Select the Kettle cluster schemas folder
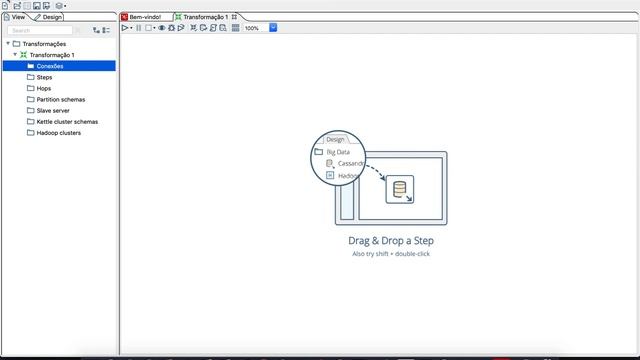Image resolution: width=640 pixels, height=360 pixels. coord(62,122)
